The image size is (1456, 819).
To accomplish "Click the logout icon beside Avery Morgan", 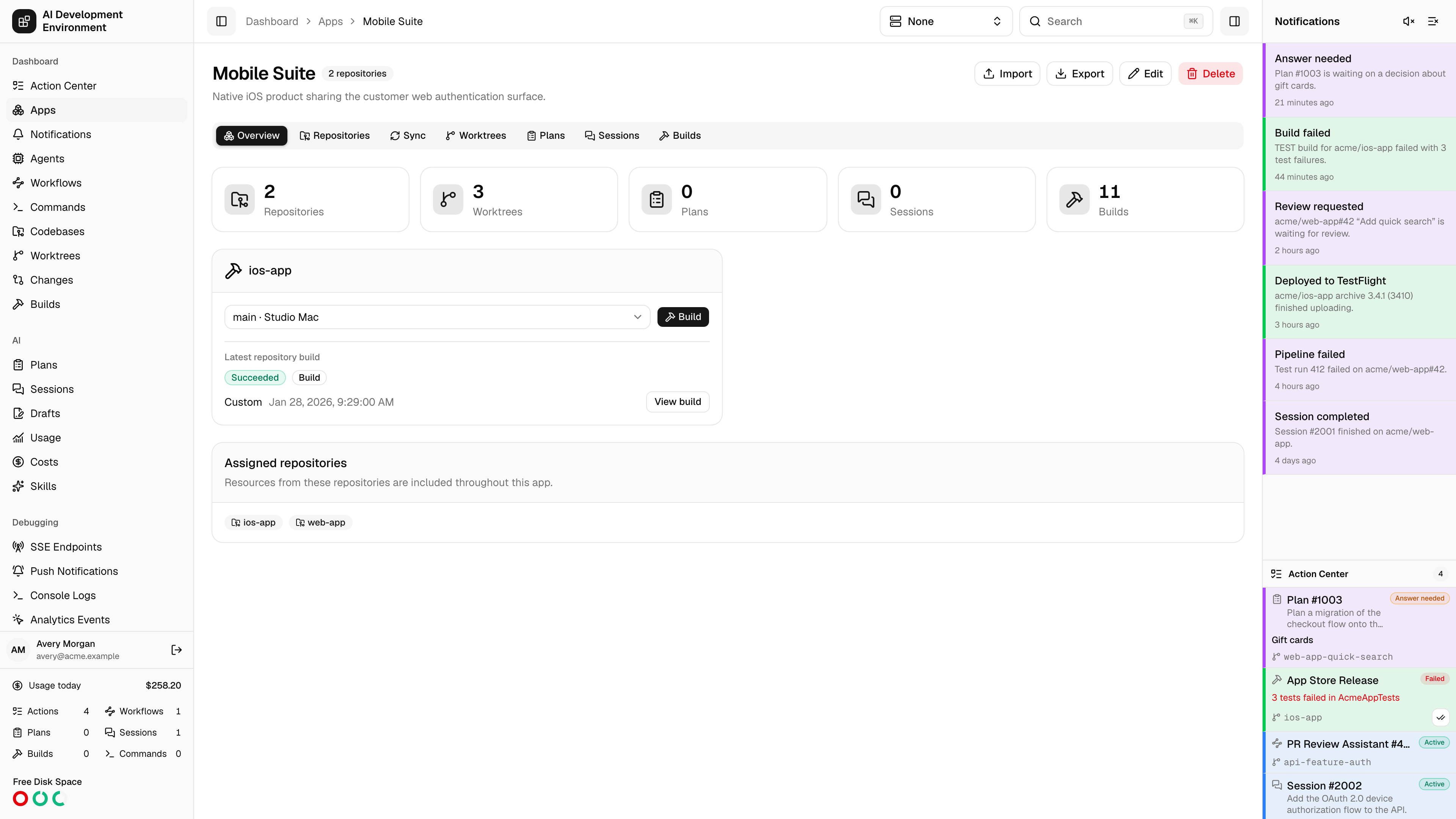I will tap(176, 650).
